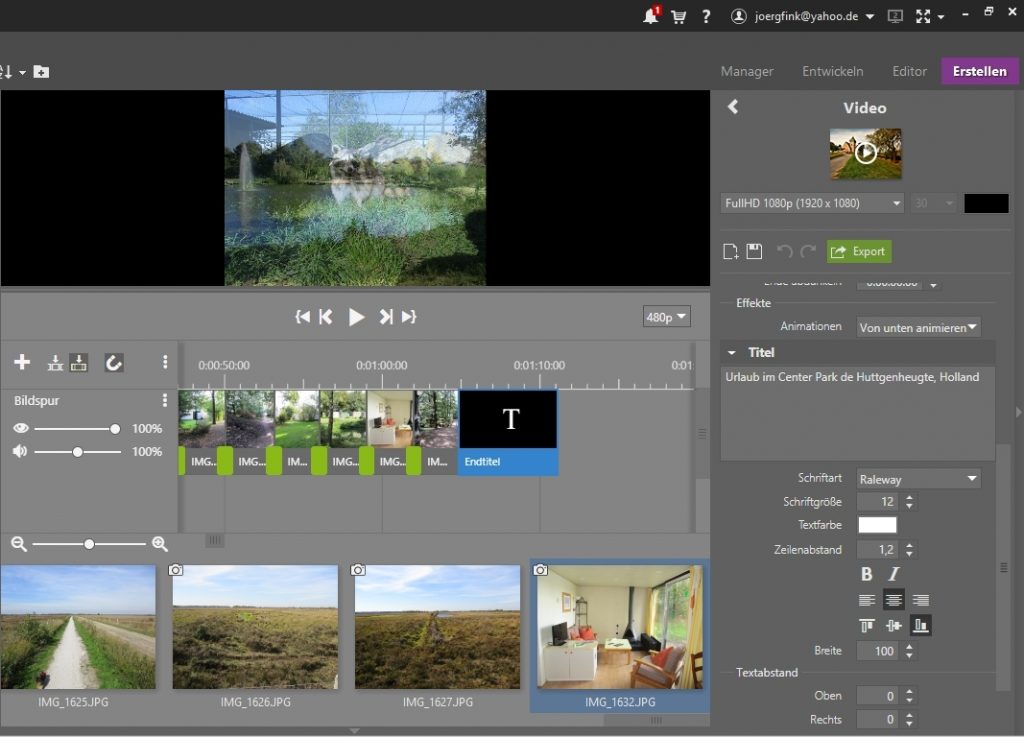Screen dimensions: 1024x737
Task: Save the video project with floppy icon
Action: (754, 251)
